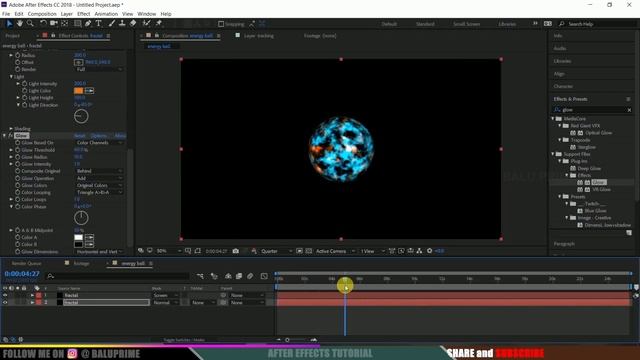This screenshot has width=640, height=360.
Task: Select the Zoom magnifier tool
Action: (x=30, y=24)
